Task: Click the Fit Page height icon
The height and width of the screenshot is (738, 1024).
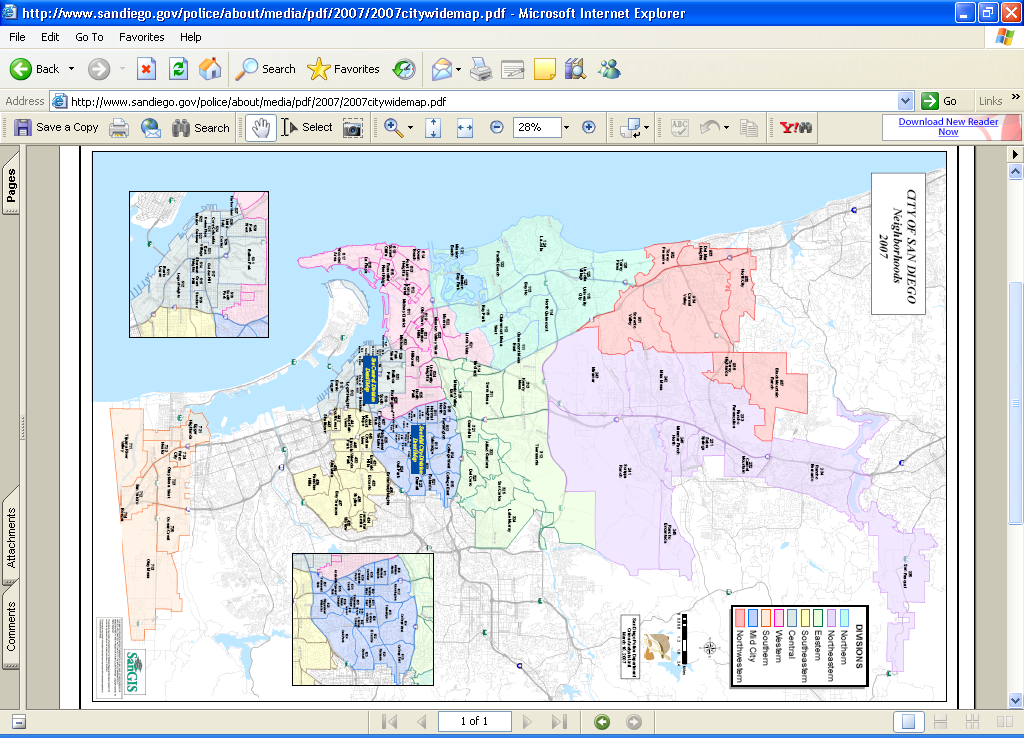Action: [x=433, y=128]
